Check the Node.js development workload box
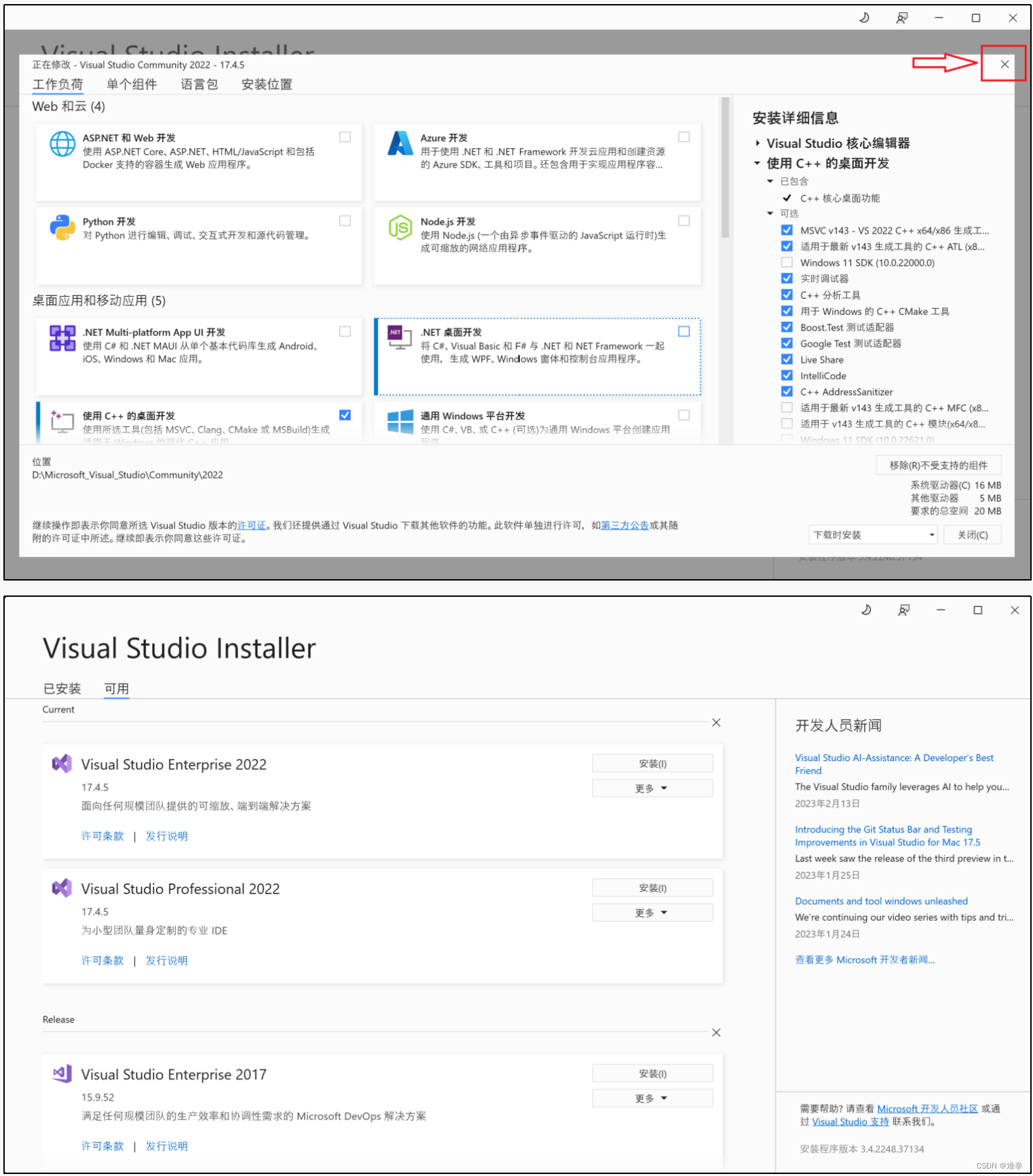The image size is (1033, 1176). click(x=683, y=221)
